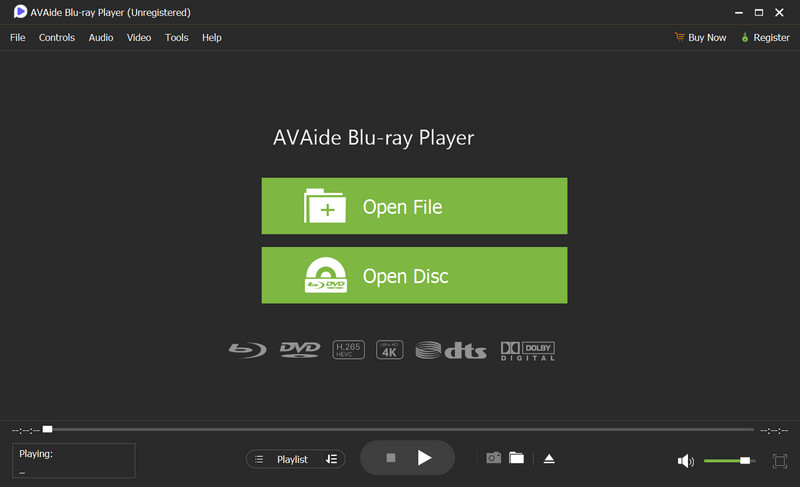This screenshot has width=800, height=487.
Task: Open the File menu
Action: click(17, 37)
